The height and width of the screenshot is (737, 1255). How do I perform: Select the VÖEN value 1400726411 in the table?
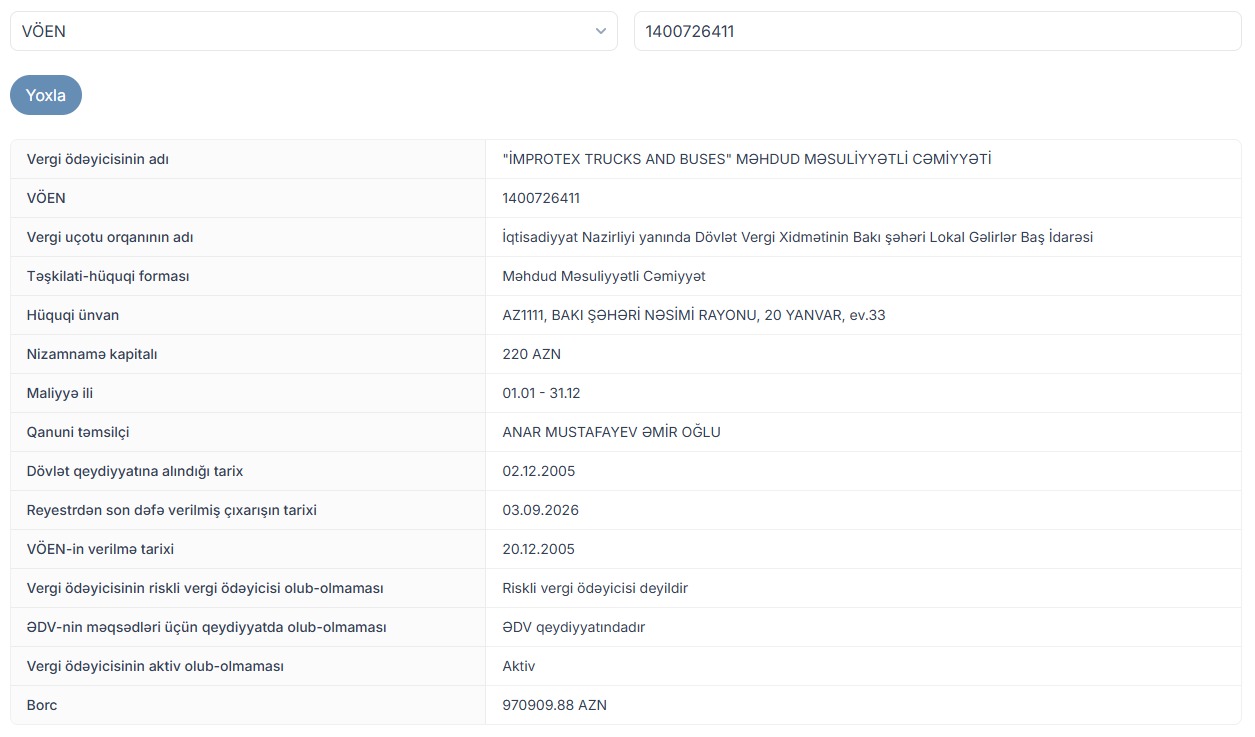541,198
